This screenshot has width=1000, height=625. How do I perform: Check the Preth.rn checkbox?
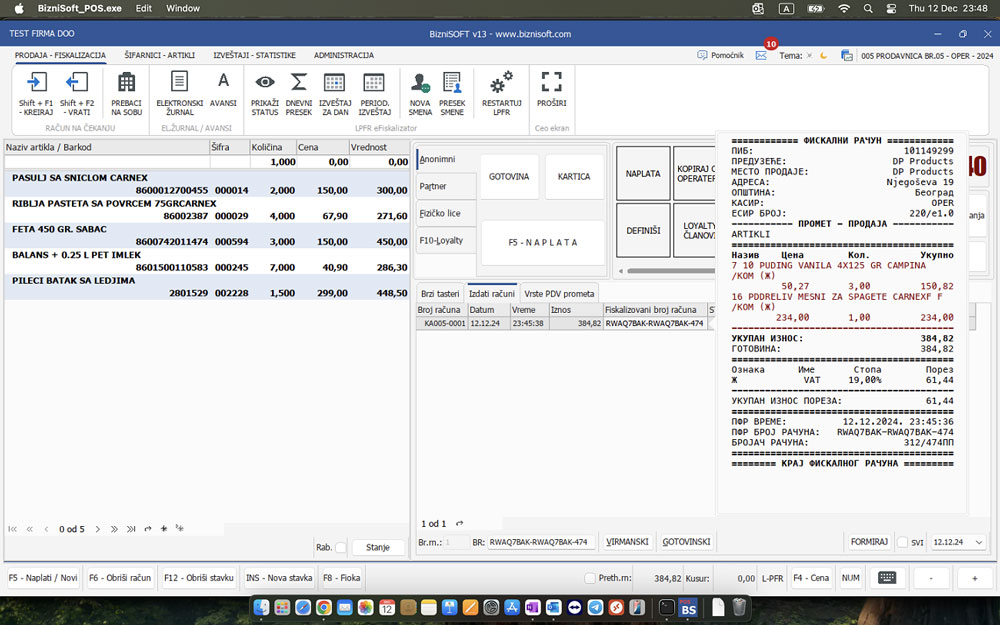(x=590, y=578)
